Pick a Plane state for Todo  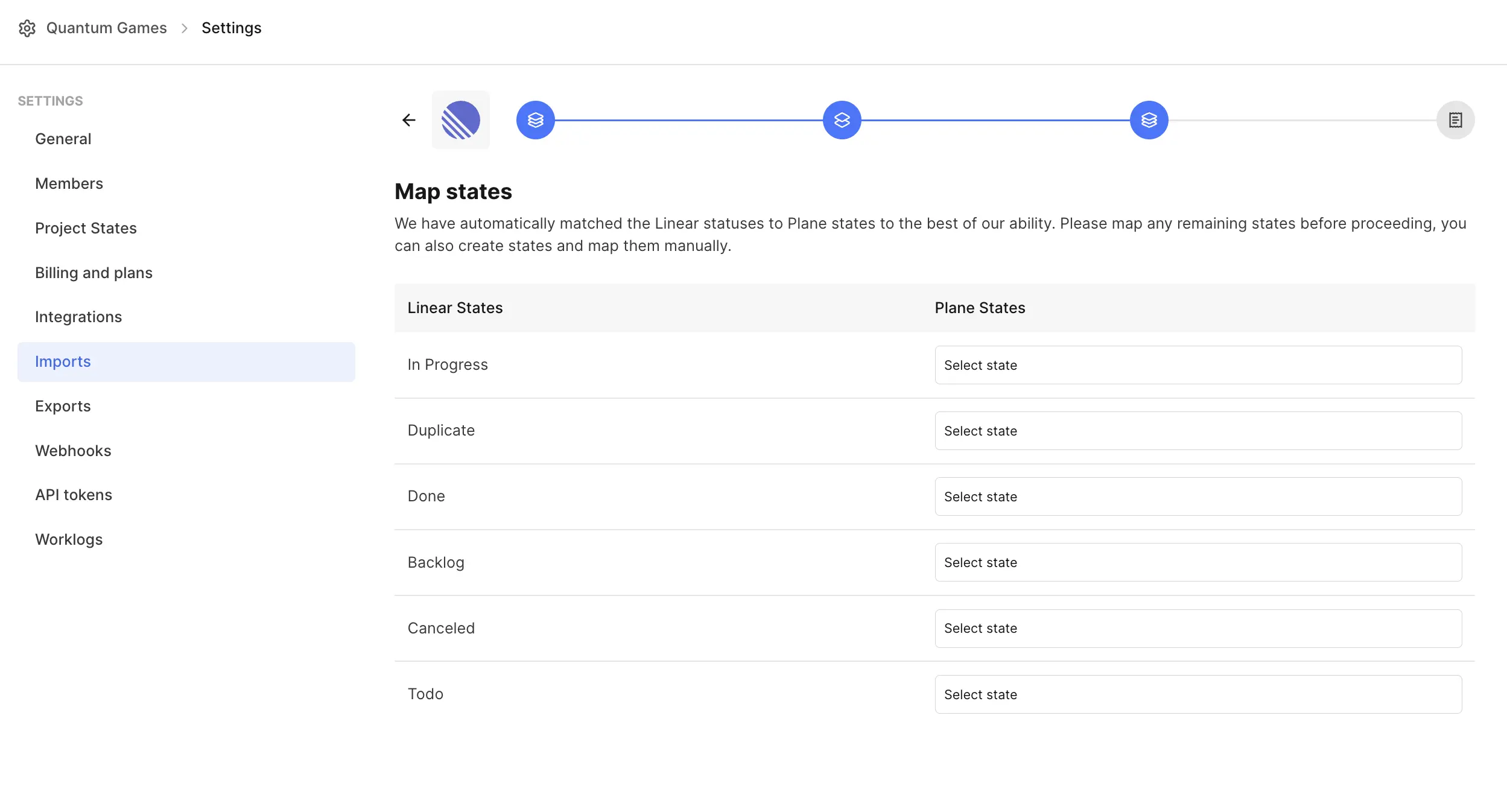pos(1198,694)
